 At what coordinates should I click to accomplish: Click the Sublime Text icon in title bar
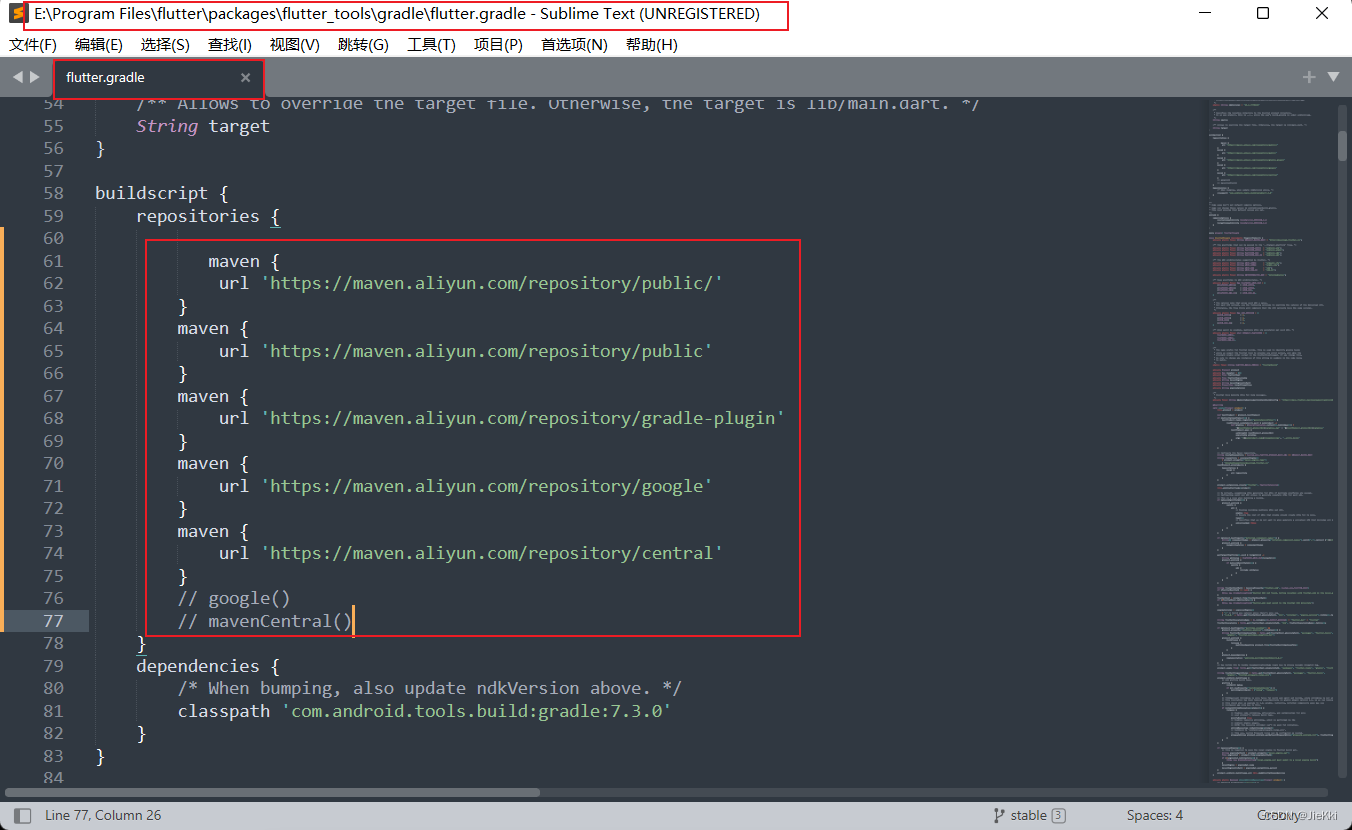click(x=17, y=14)
